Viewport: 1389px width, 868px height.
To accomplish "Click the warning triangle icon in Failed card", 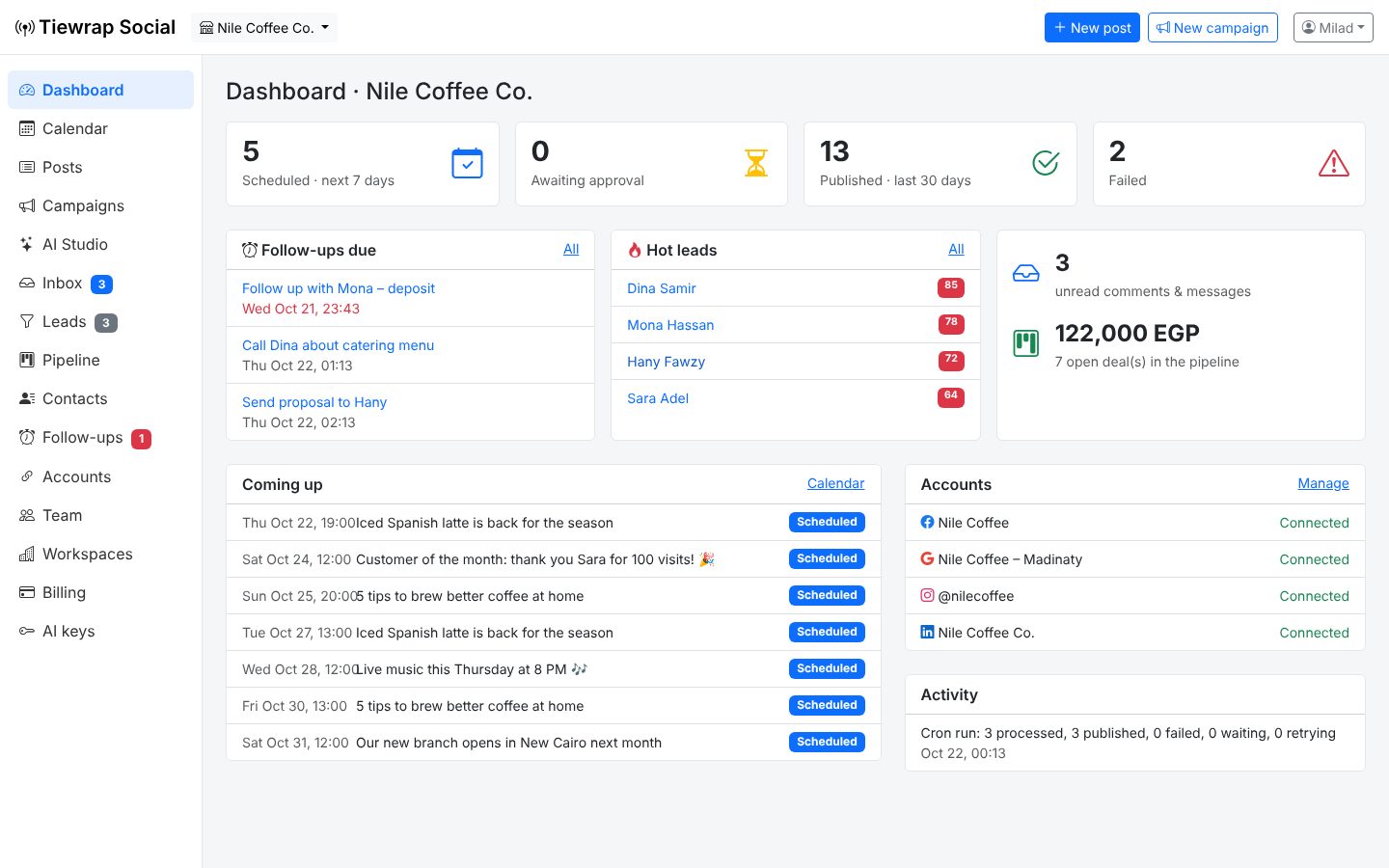I will pyautogui.click(x=1334, y=164).
